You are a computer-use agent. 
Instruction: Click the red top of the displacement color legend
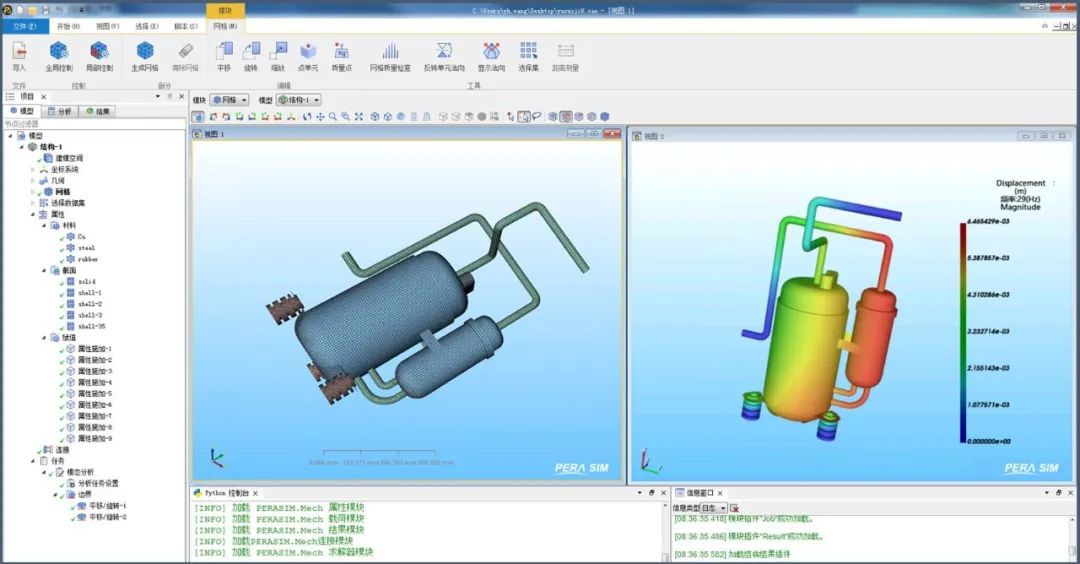[x=962, y=227]
